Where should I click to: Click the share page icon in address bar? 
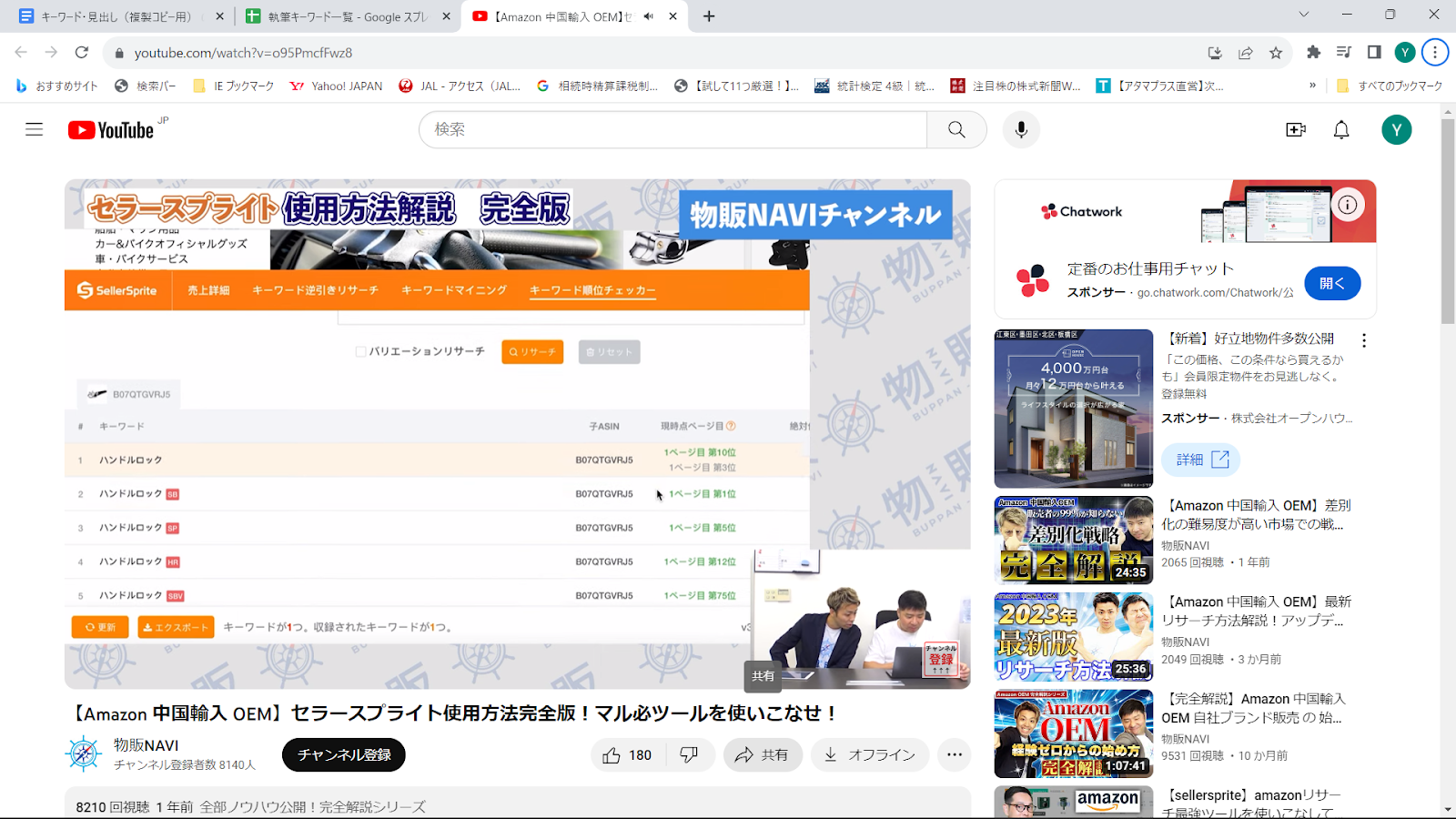point(1246,53)
